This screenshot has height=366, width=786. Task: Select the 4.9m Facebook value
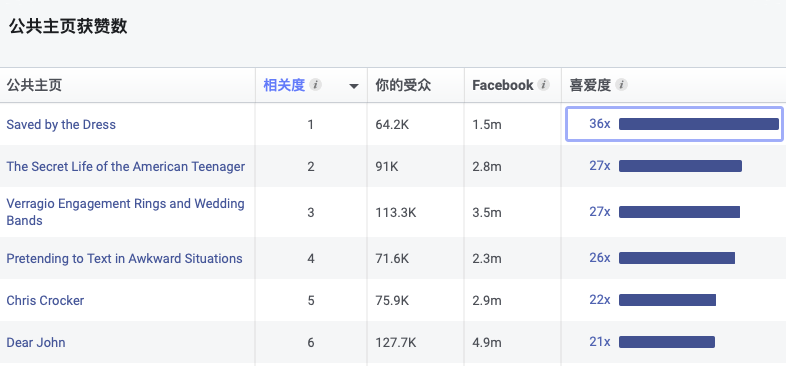click(487, 343)
